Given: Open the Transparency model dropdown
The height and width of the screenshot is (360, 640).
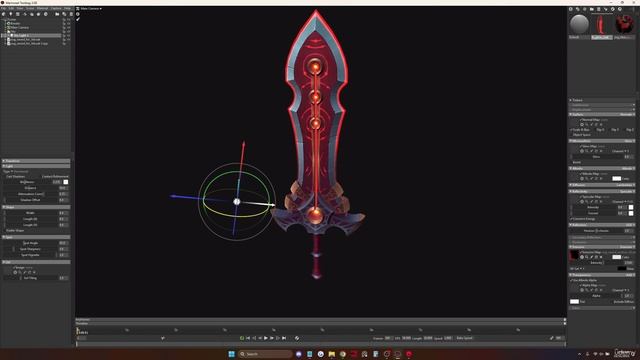Looking at the screenshot, I should coord(629,275).
